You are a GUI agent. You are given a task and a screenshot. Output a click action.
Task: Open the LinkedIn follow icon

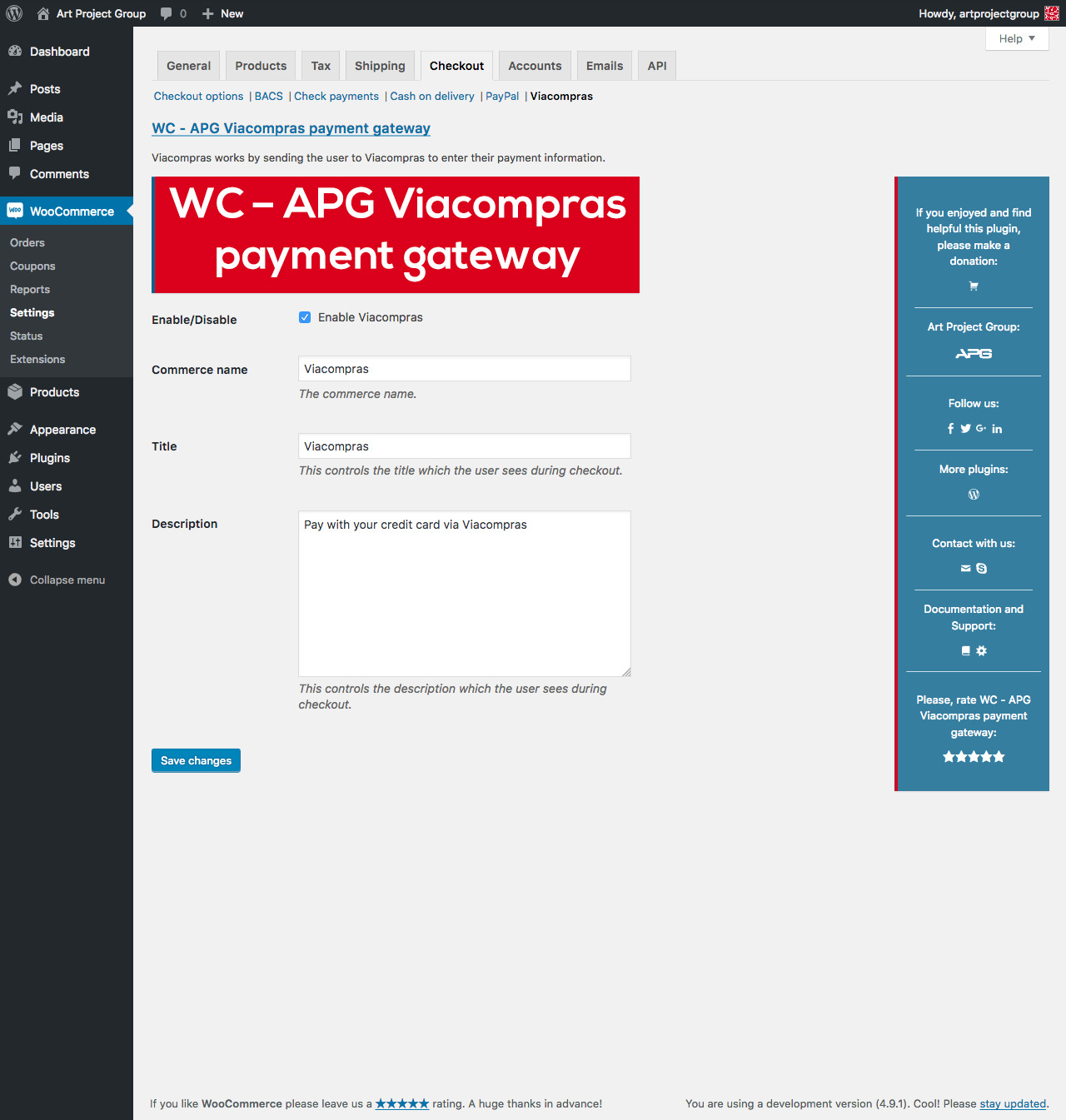tap(997, 429)
